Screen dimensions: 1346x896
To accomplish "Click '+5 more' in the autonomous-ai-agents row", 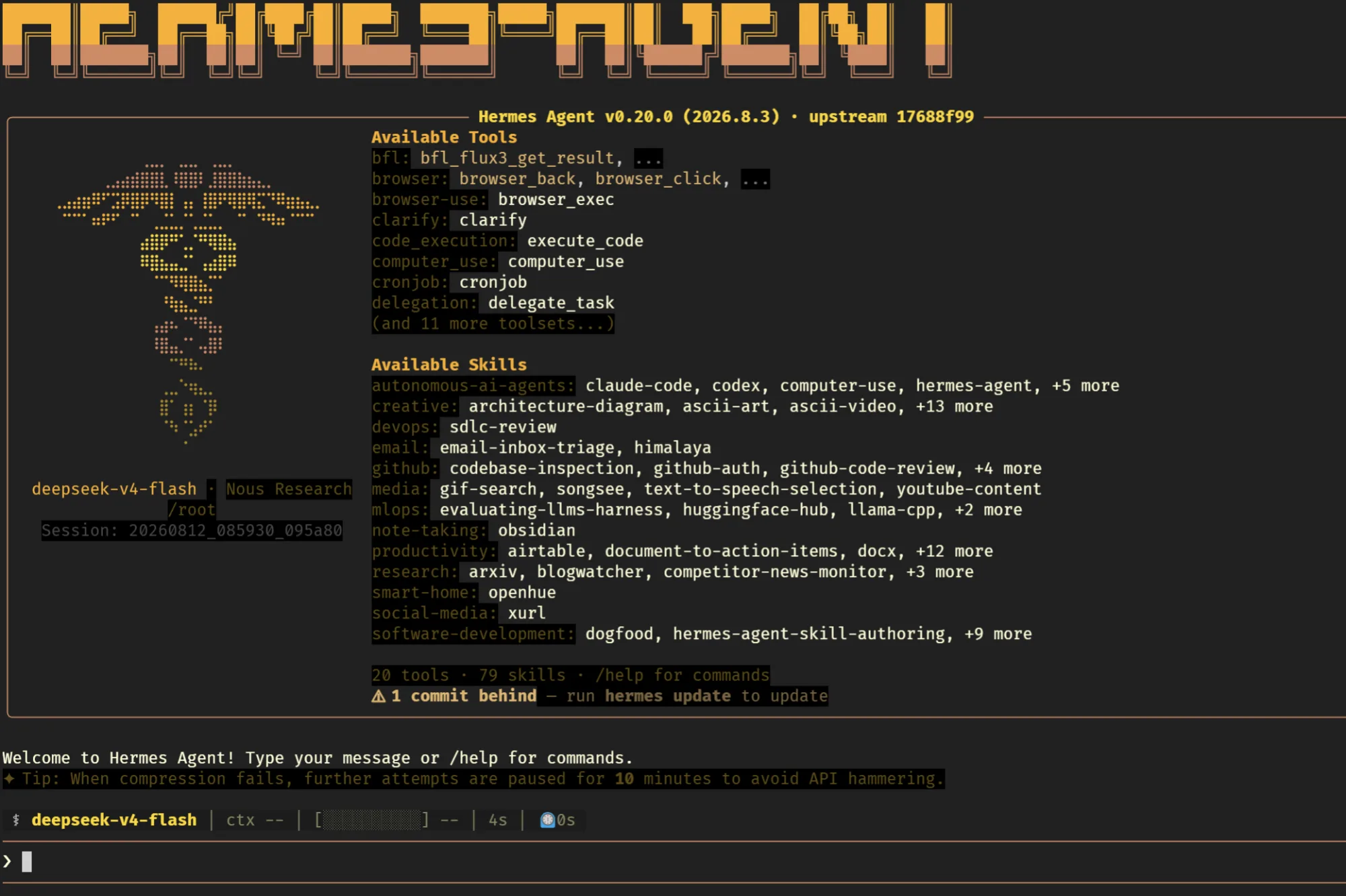I will point(1086,385).
